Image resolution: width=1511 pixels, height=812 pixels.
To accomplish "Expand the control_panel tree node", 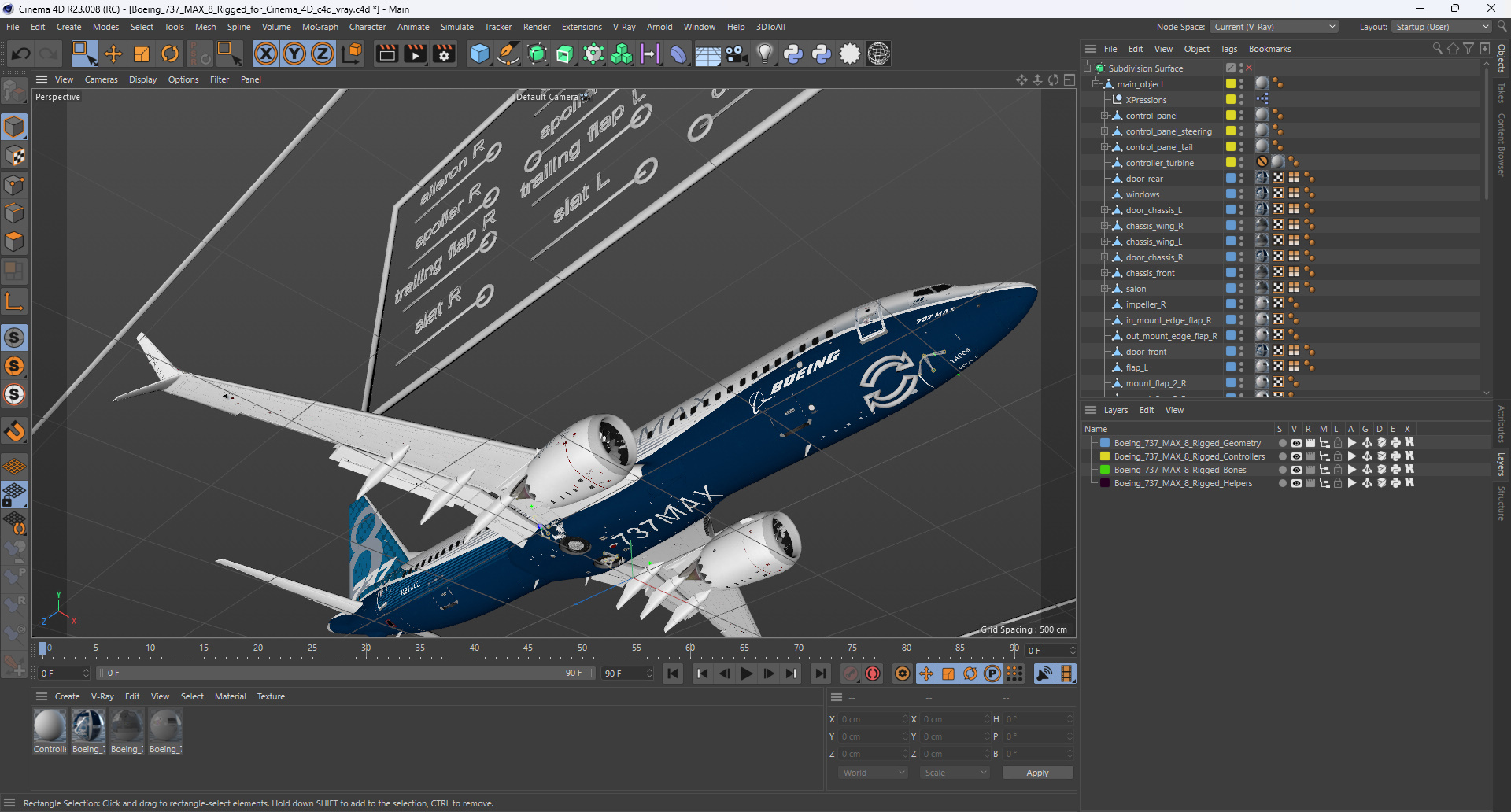I will point(1104,116).
